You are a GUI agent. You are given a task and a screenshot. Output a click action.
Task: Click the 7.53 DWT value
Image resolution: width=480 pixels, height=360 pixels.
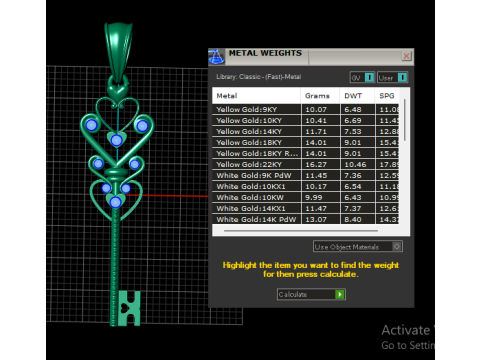pyautogui.click(x=353, y=131)
